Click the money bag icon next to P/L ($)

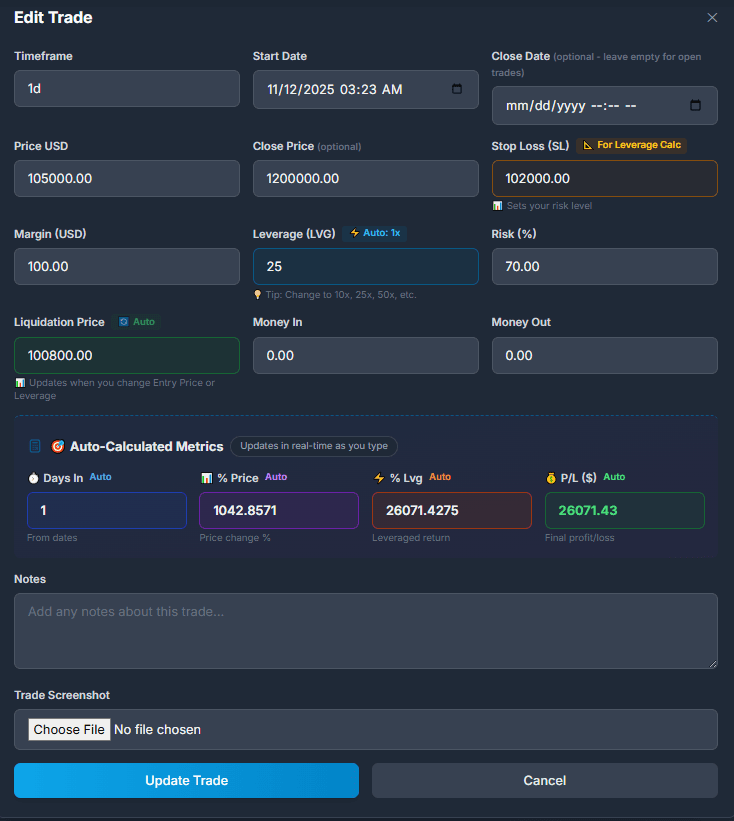pos(552,477)
